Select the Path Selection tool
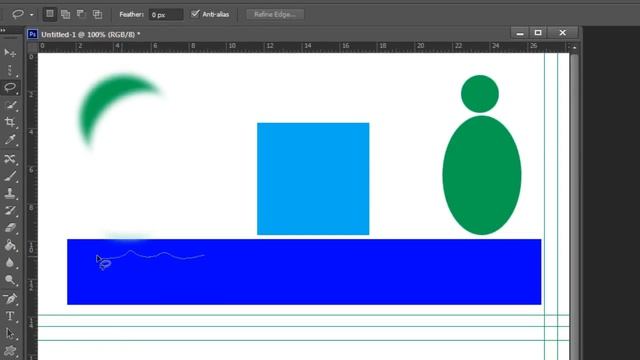640x360 pixels. coord(10,333)
